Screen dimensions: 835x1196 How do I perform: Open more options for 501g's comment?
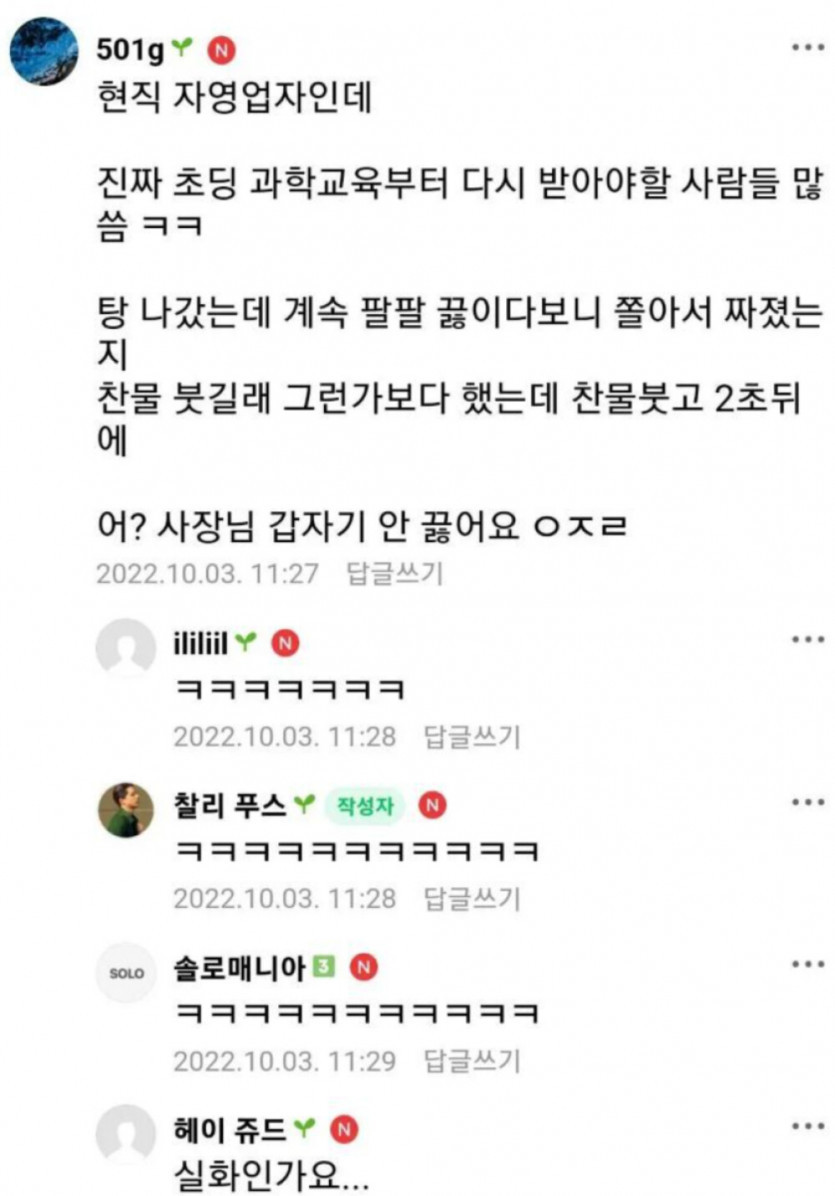(808, 47)
